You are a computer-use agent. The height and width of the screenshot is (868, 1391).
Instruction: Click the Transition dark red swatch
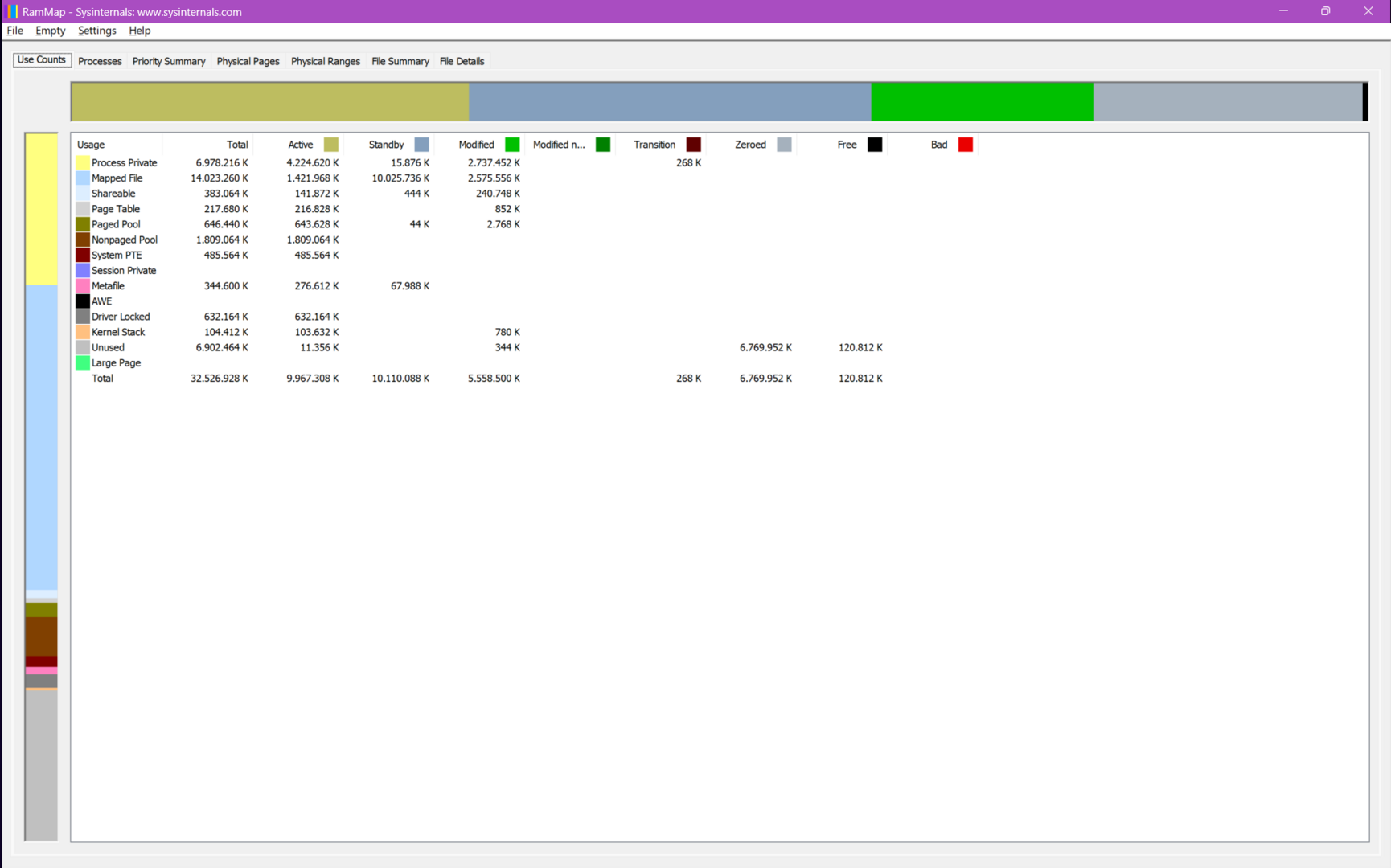(x=694, y=145)
